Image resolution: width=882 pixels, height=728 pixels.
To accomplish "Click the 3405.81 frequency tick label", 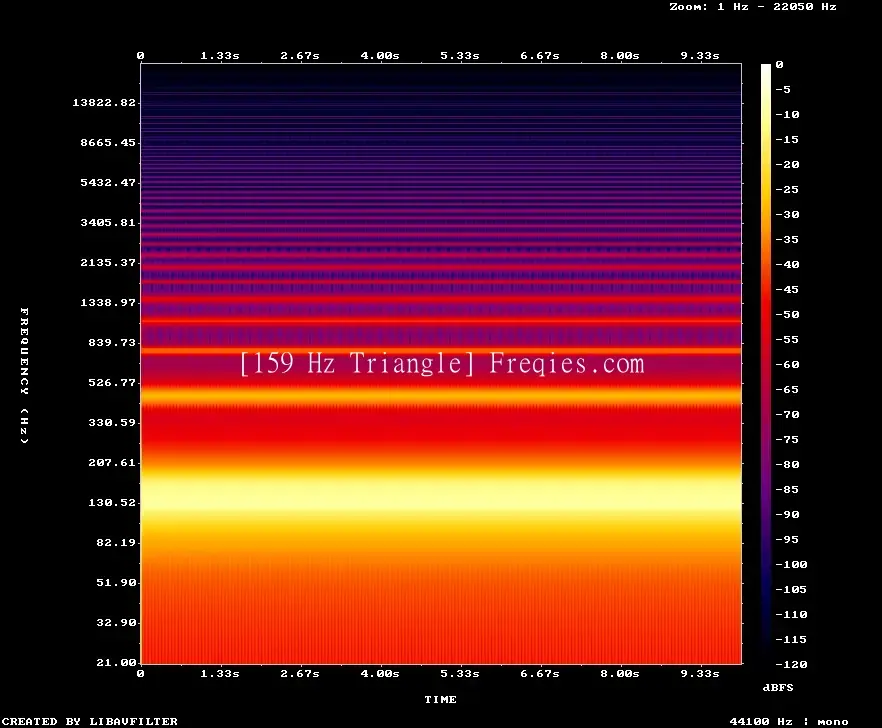I will tap(108, 222).
